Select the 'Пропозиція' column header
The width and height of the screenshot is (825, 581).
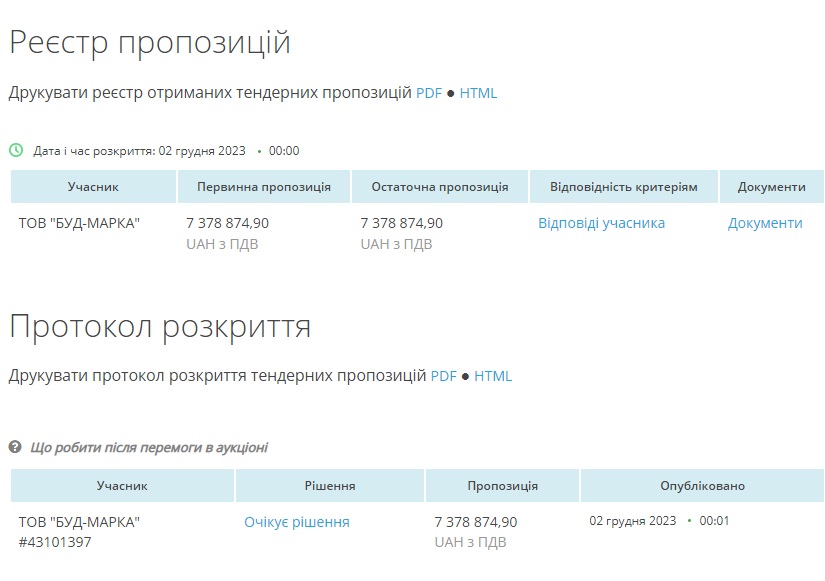point(502,486)
